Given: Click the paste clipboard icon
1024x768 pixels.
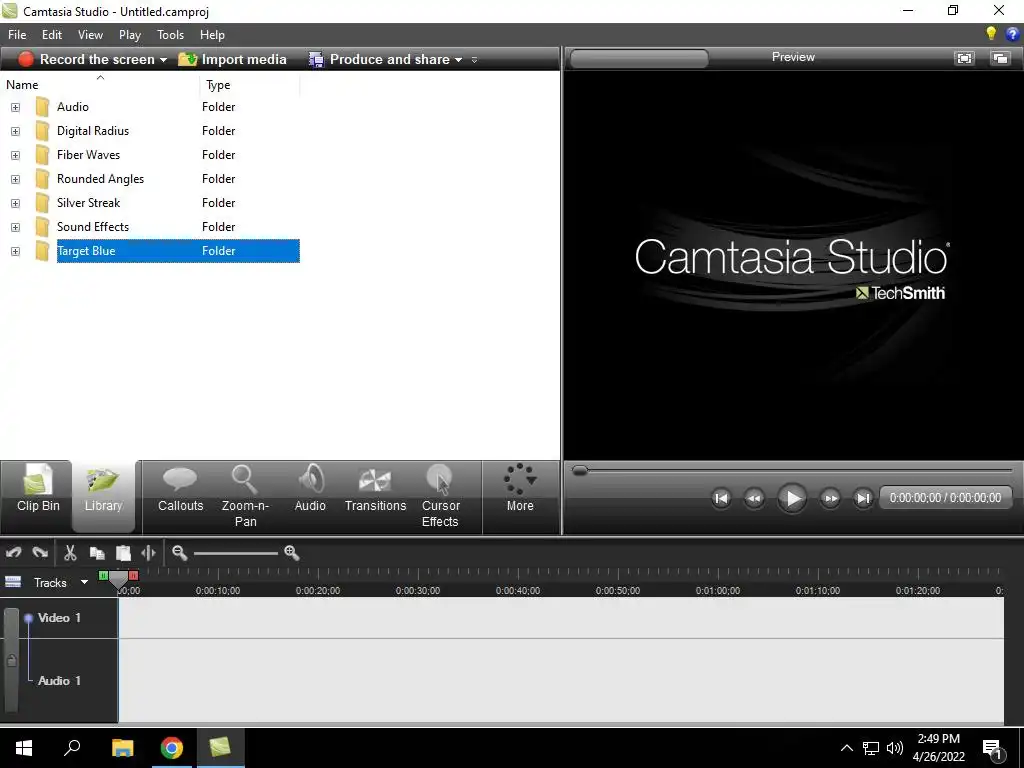Looking at the screenshot, I should pos(123,553).
